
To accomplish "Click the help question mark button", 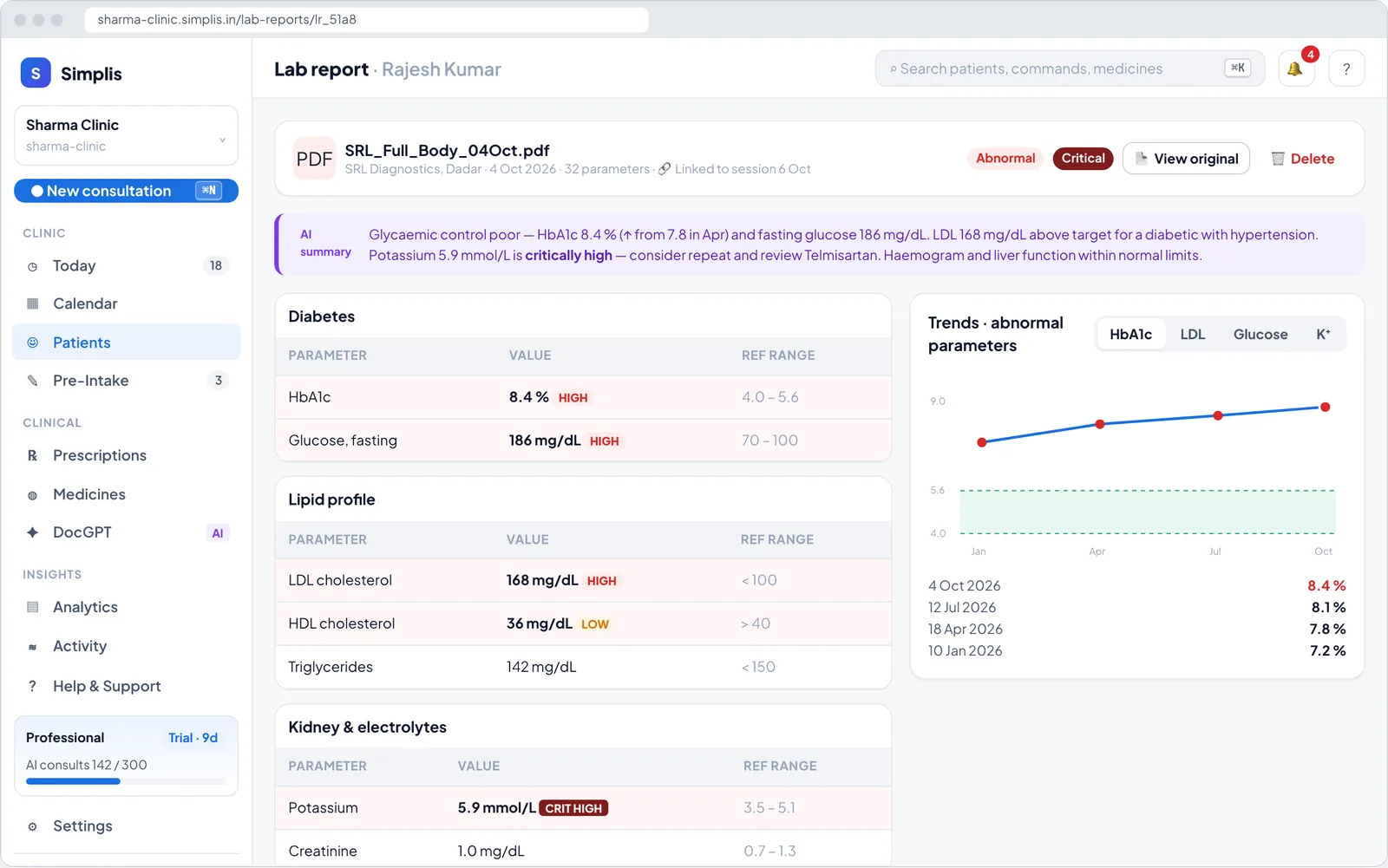I will tap(1346, 69).
